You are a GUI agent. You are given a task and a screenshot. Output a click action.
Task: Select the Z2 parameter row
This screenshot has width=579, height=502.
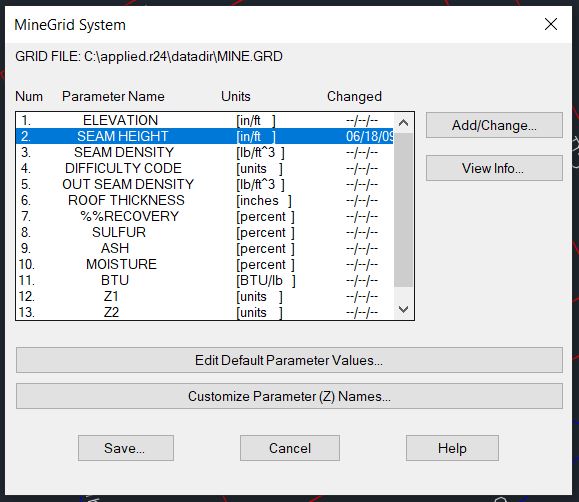pos(205,312)
